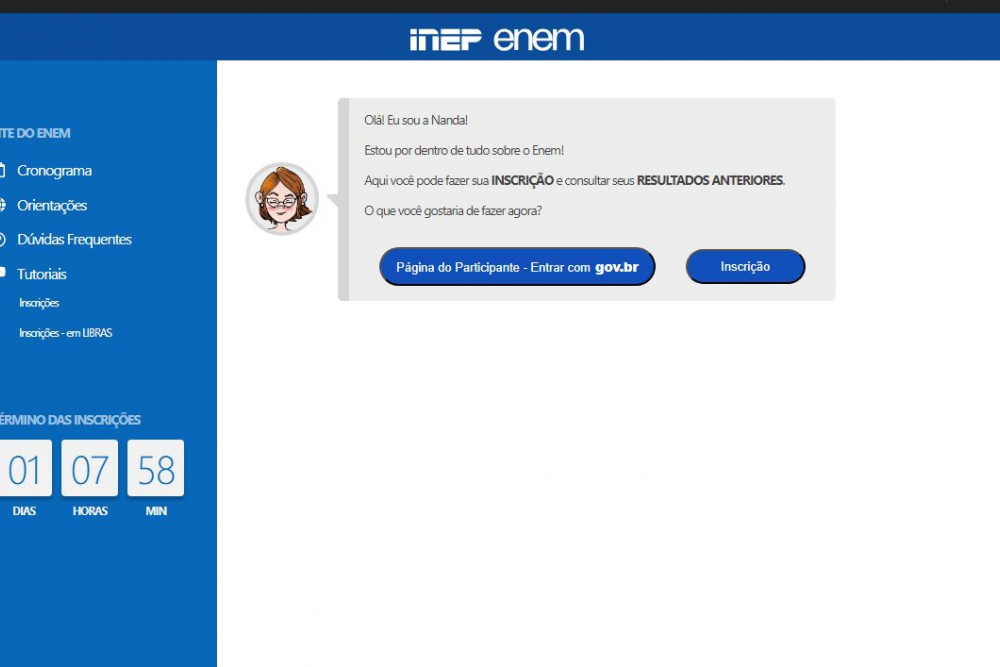Screen dimensions: 1000x667
Task: Click the 01 DIAS countdown box
Action: point(25,468)
